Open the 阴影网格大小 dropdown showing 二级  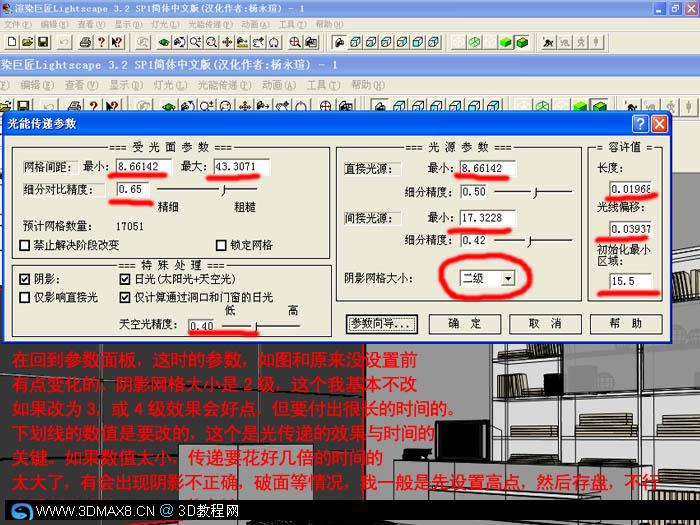[x=508, y=279]
